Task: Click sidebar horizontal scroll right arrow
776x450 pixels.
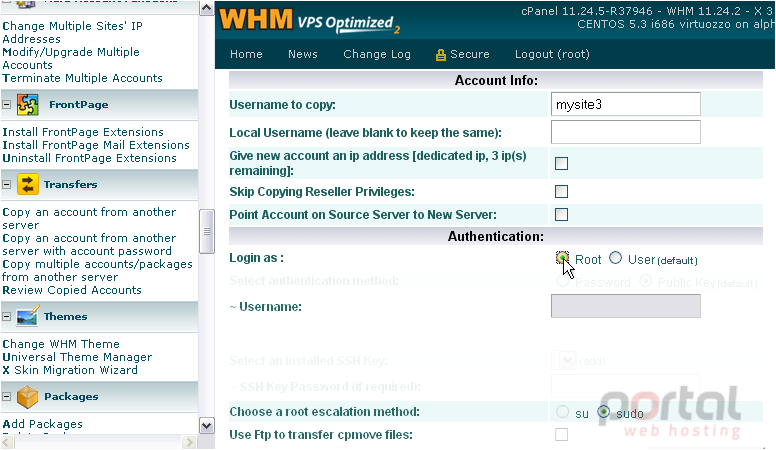Action: coord(189,442)
